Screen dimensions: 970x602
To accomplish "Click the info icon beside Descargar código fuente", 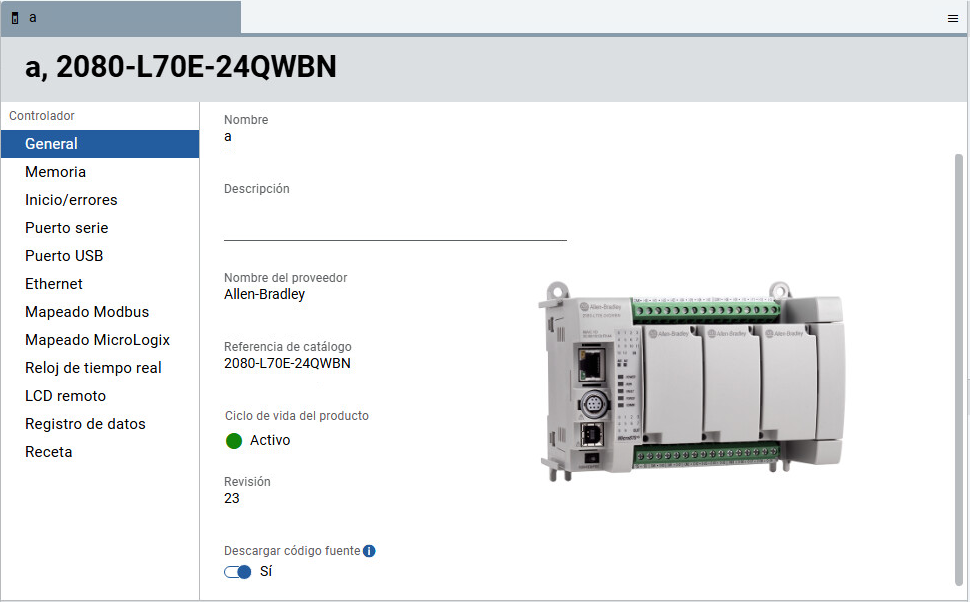I will 369,551.
